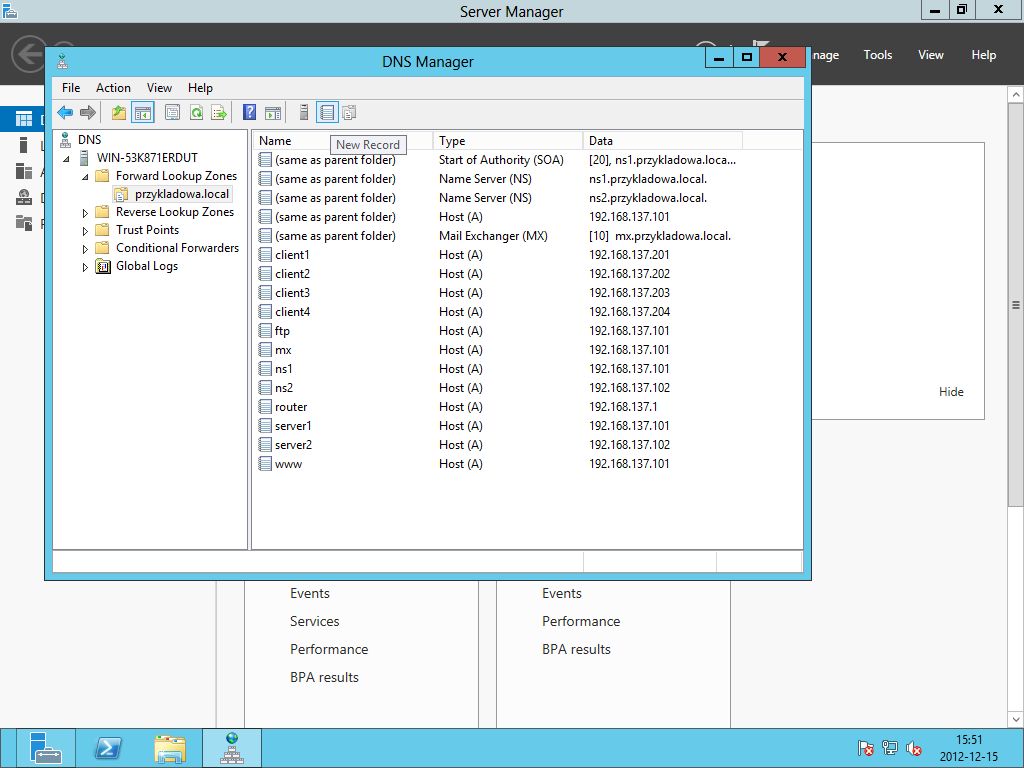Click the Hide link in Server Manager
The image size is (1024, 768).
pyautogui.click(x=951, y=392)
